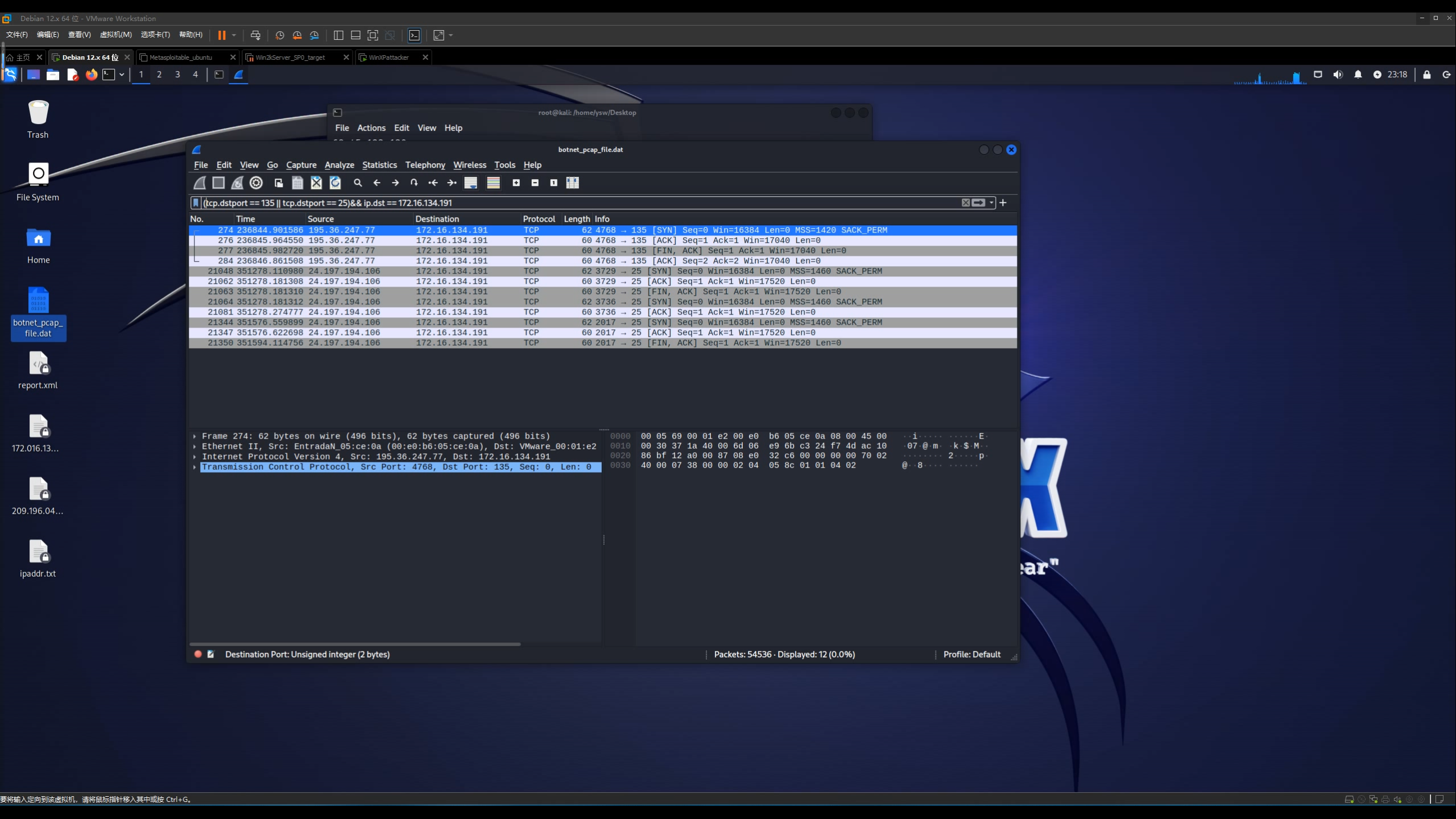
Task: Toggle packet list colorization
Action: click(493, 183)
